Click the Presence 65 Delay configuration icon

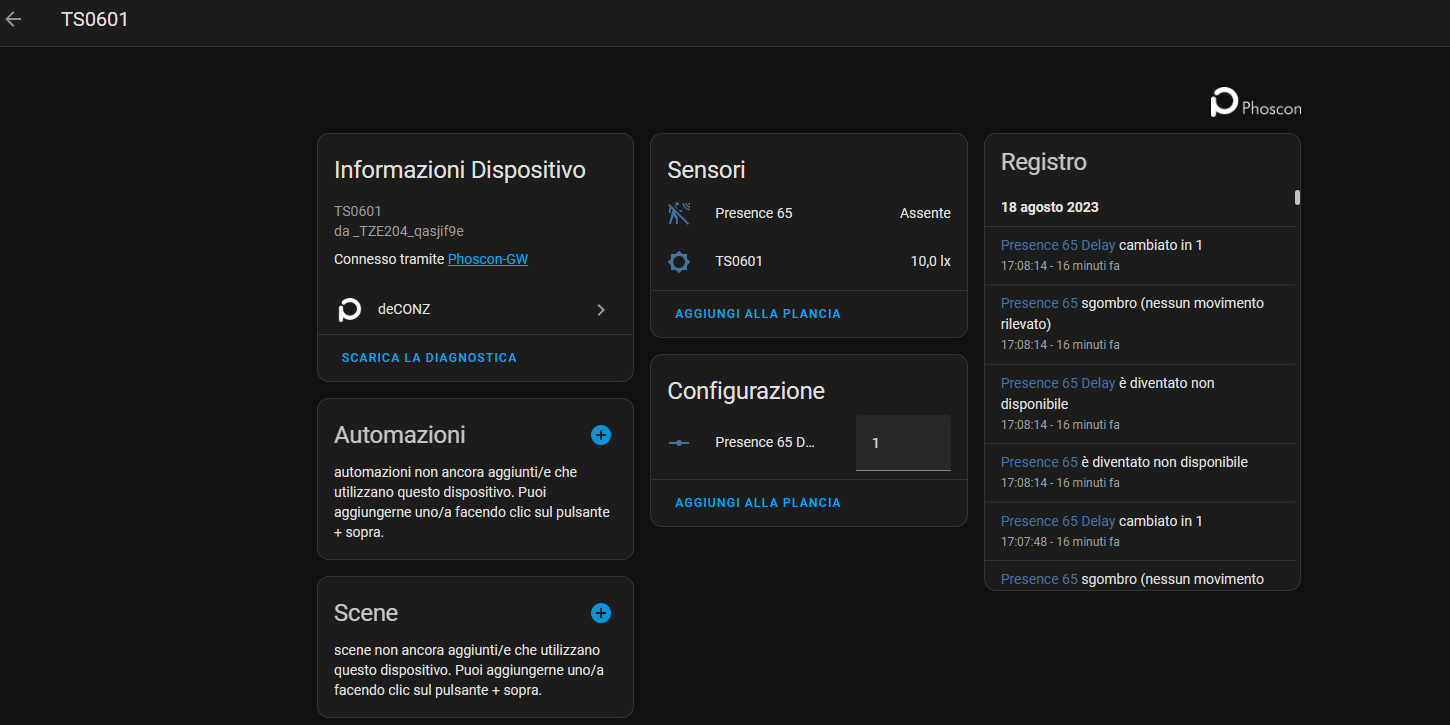[x=679, y=441]
